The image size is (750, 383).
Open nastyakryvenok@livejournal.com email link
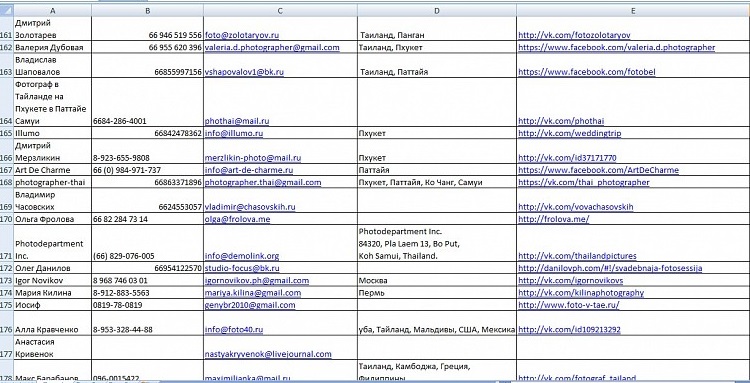click(268, 354)
